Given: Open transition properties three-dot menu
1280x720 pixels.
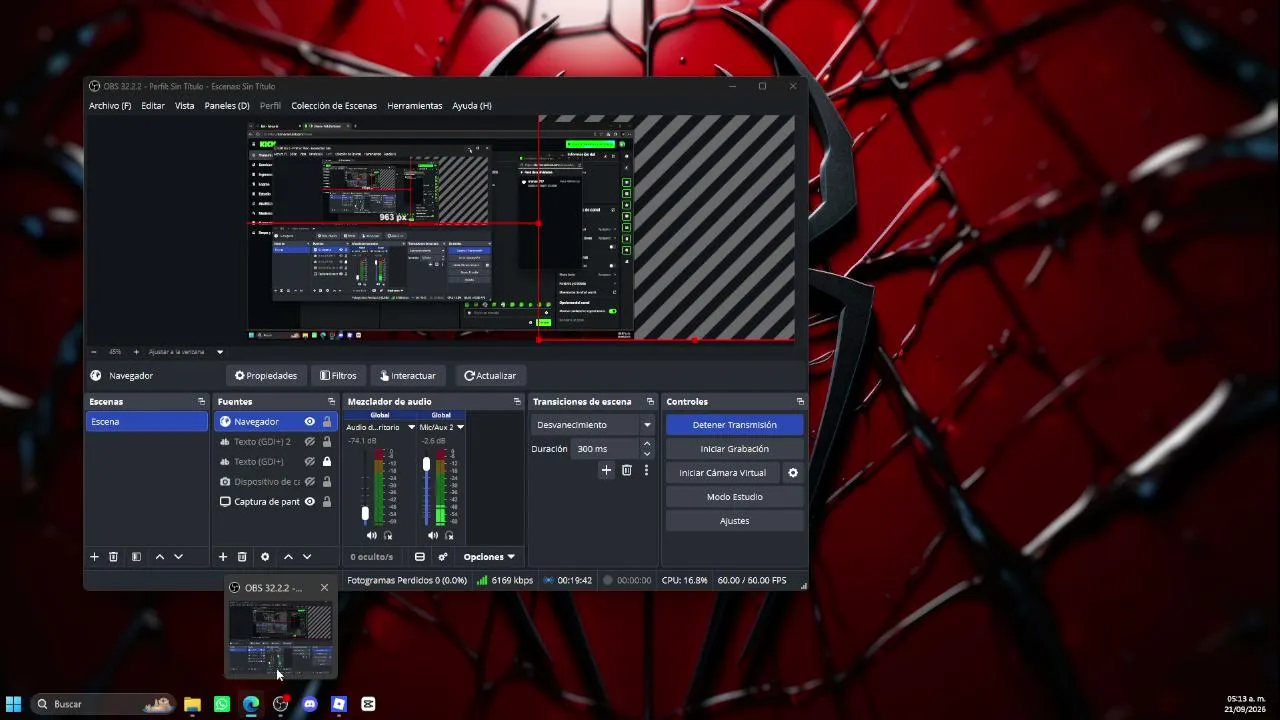Looking at the screenshot, I should pos(646,470).
